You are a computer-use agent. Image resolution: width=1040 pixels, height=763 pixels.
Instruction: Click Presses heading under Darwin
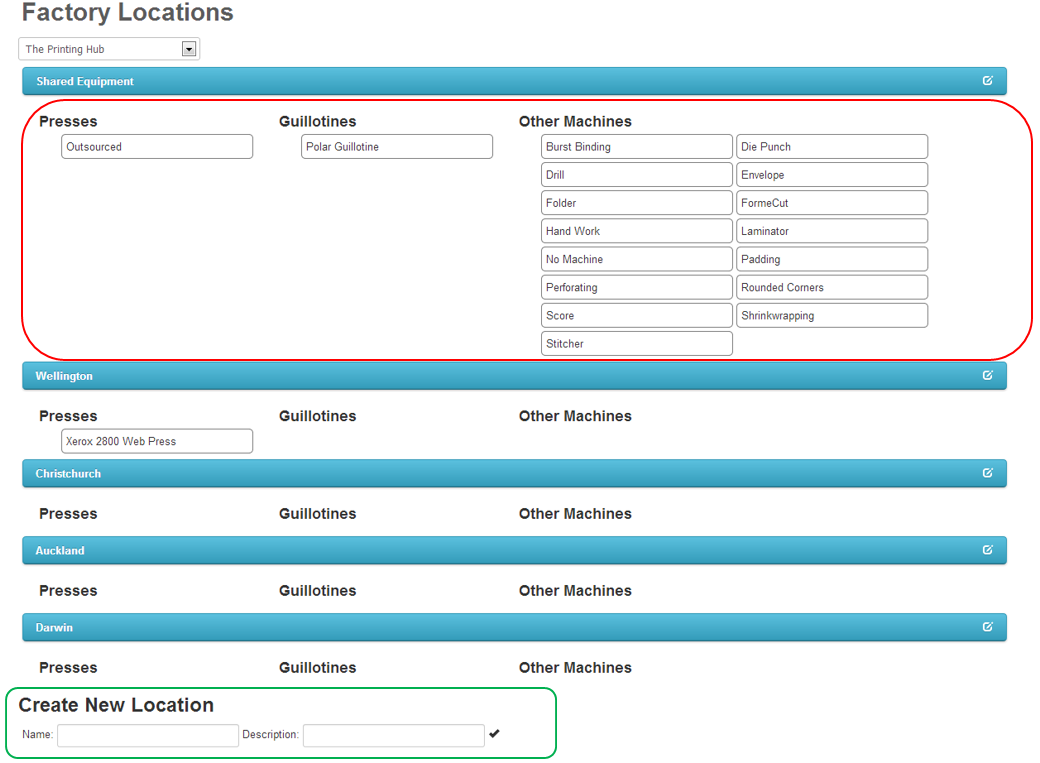68,667
